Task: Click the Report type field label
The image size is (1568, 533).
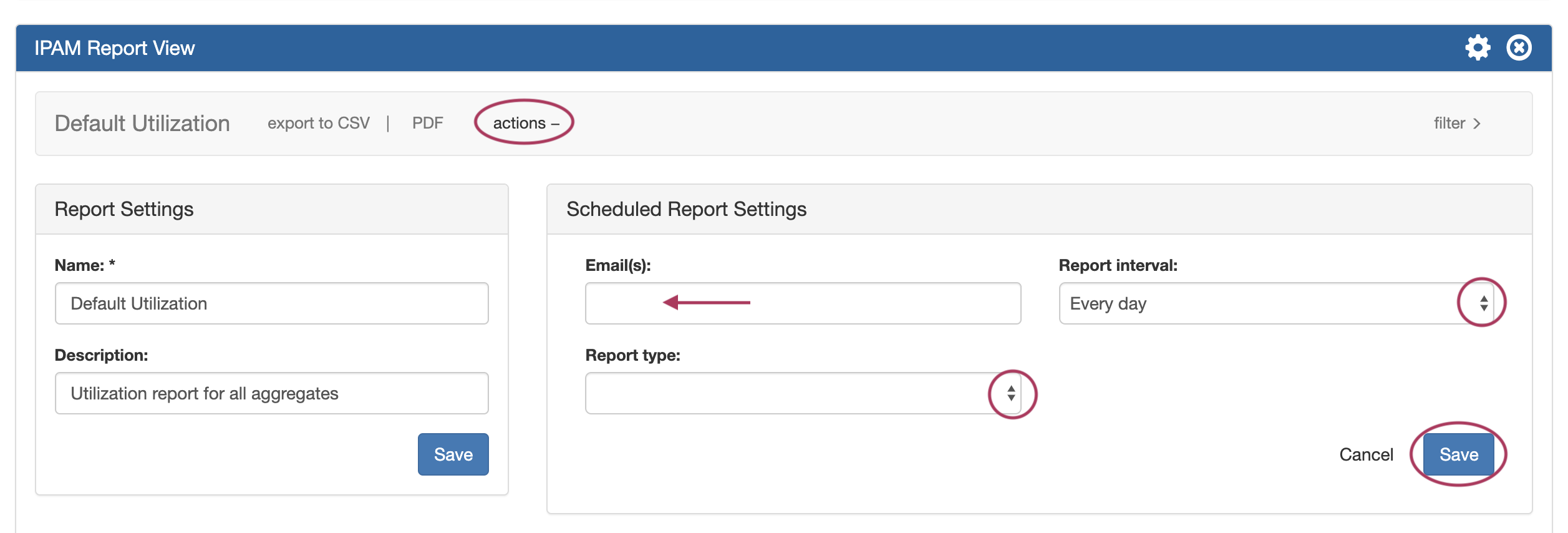Action: [632, 355]
